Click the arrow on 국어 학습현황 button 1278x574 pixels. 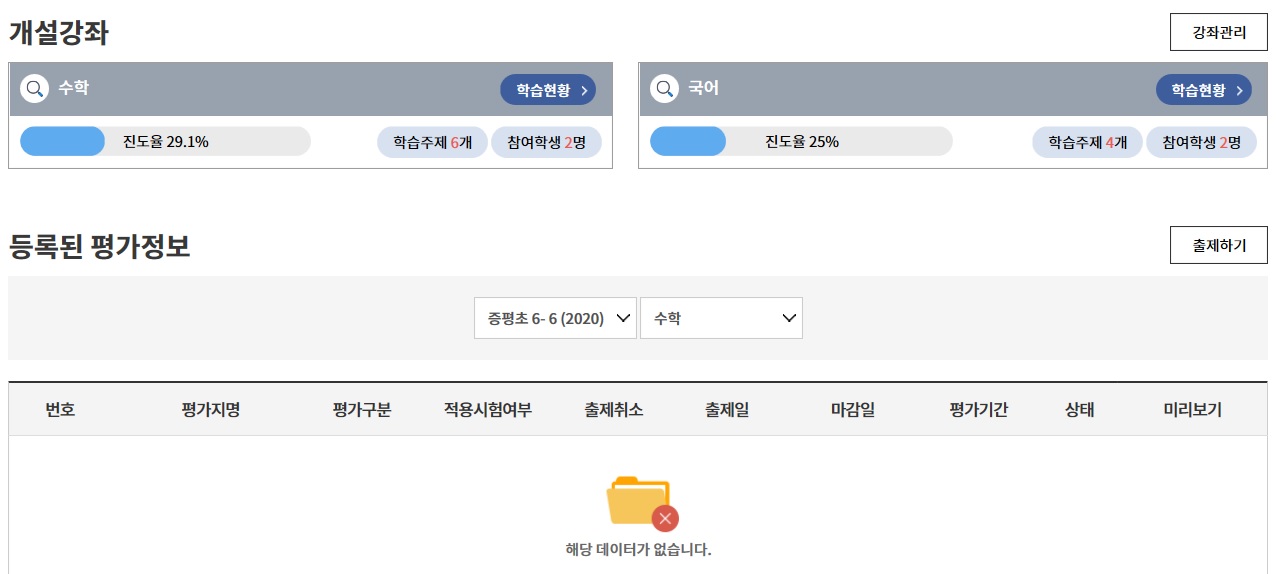coord(1240,90)
